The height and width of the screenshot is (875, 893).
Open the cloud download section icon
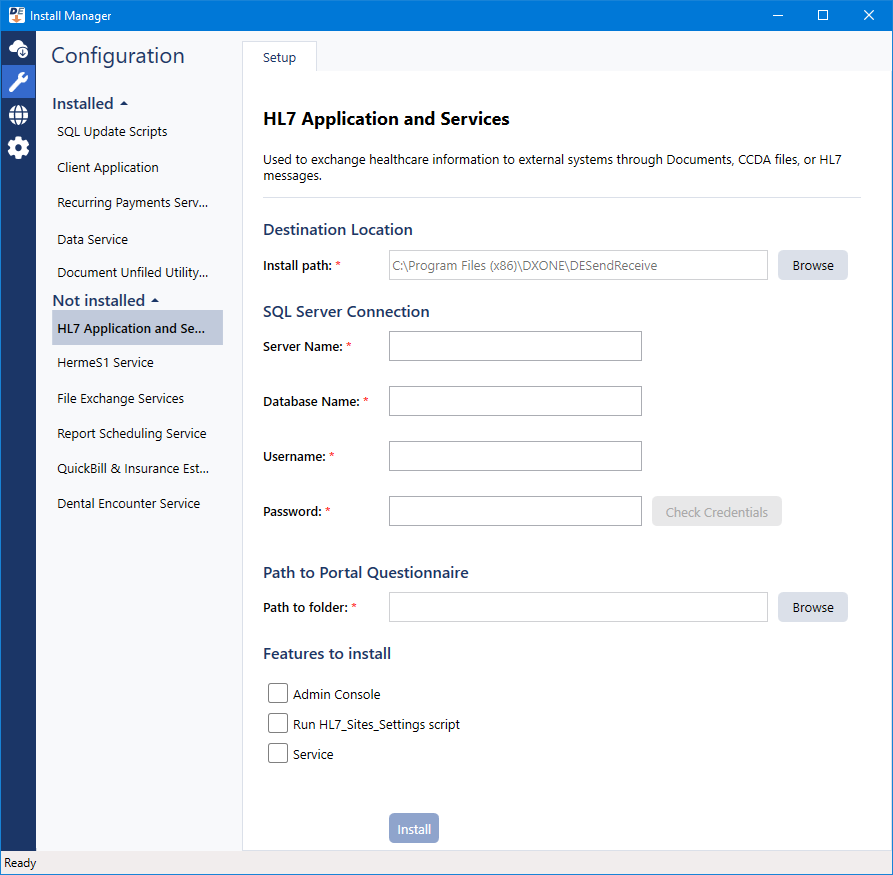click(18, 48)
